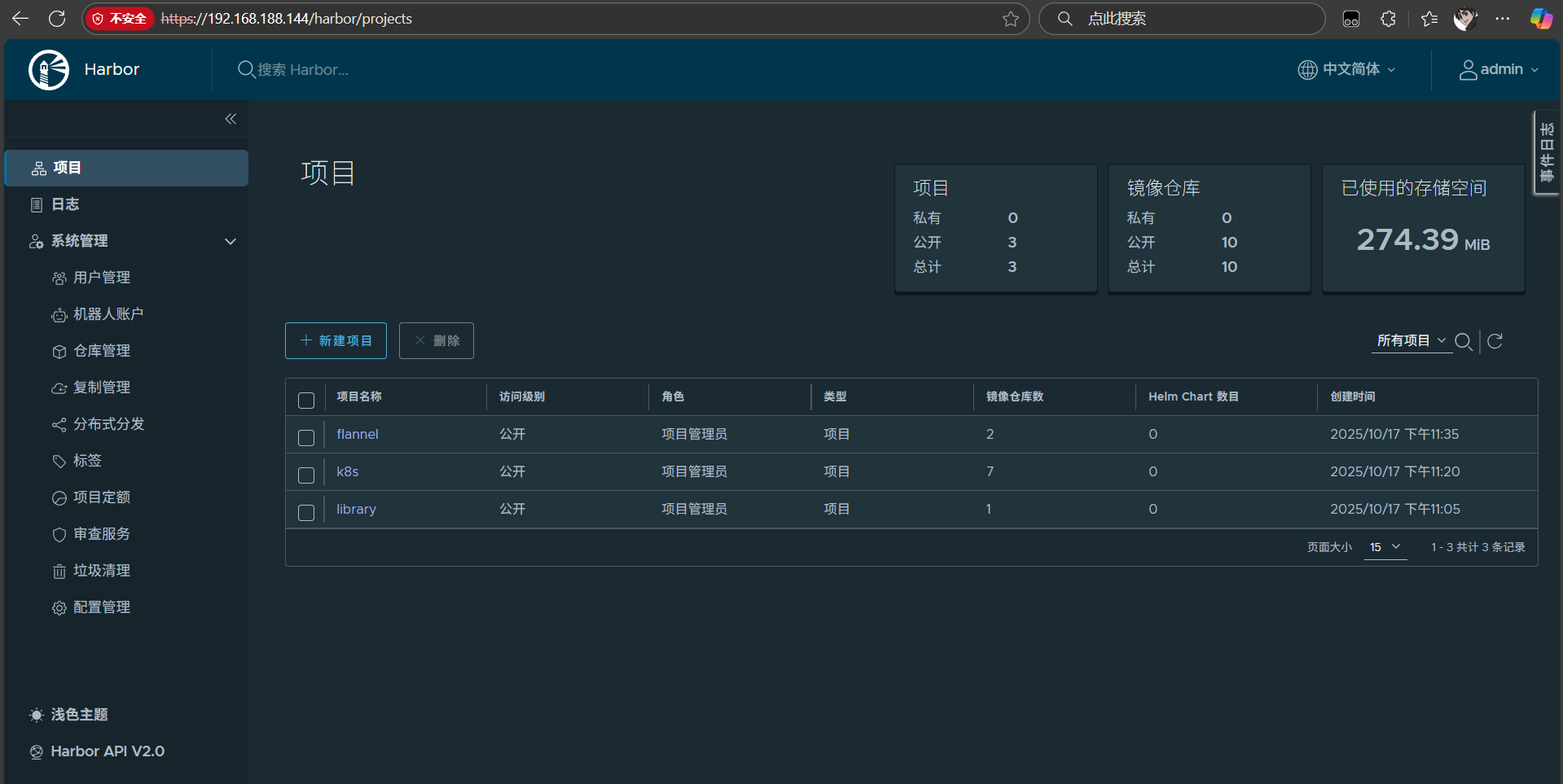Open 项目定额 project quotas

click(x=102, y=497)
